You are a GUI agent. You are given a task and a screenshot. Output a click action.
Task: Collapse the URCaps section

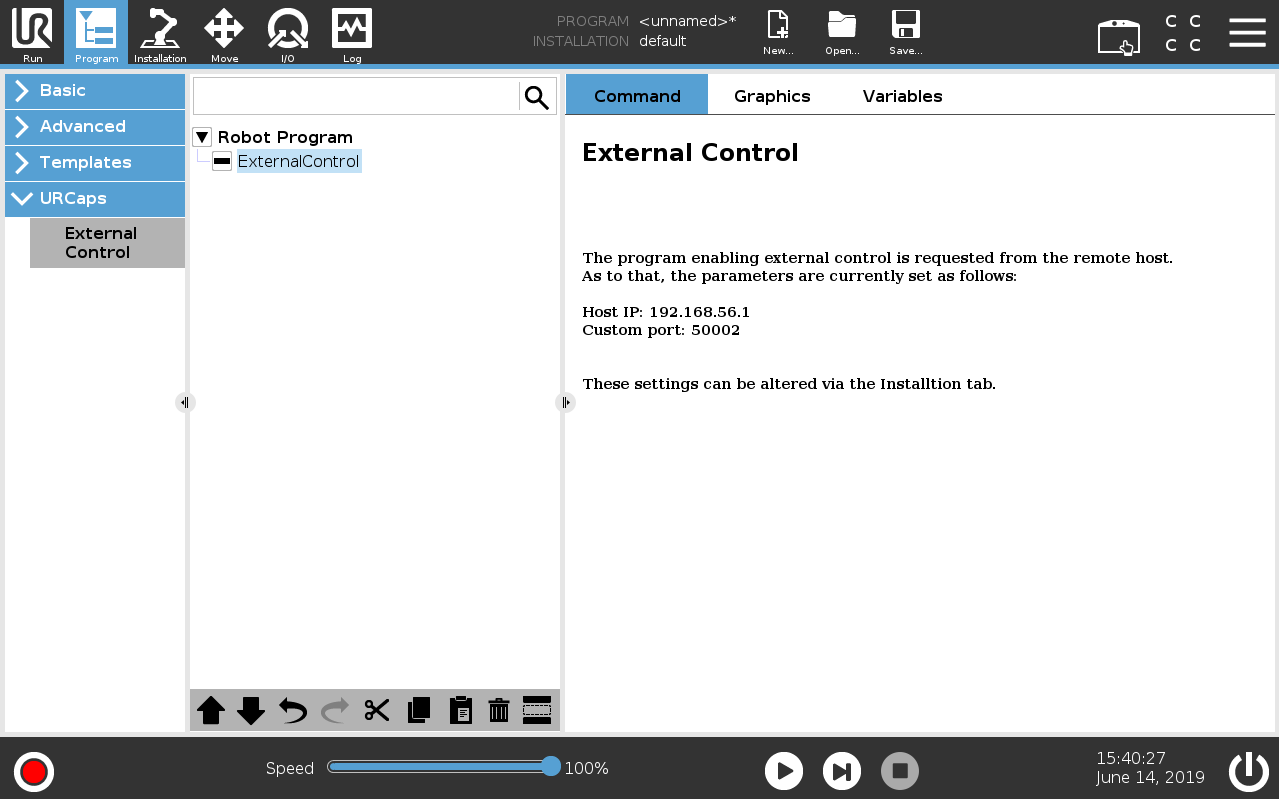tap(94, 199)
